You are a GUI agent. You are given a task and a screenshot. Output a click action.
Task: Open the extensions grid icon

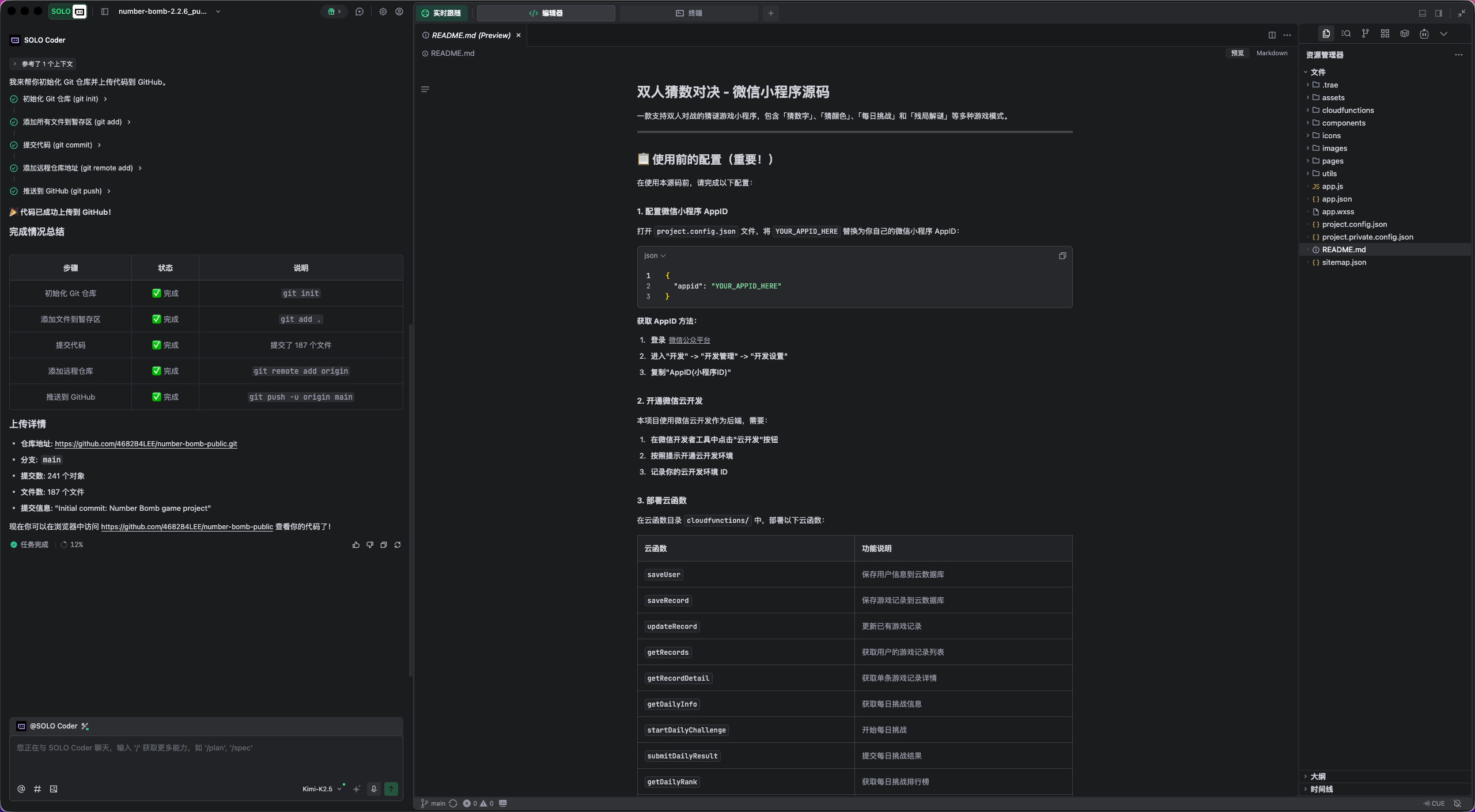click(x=1385, y=34)
